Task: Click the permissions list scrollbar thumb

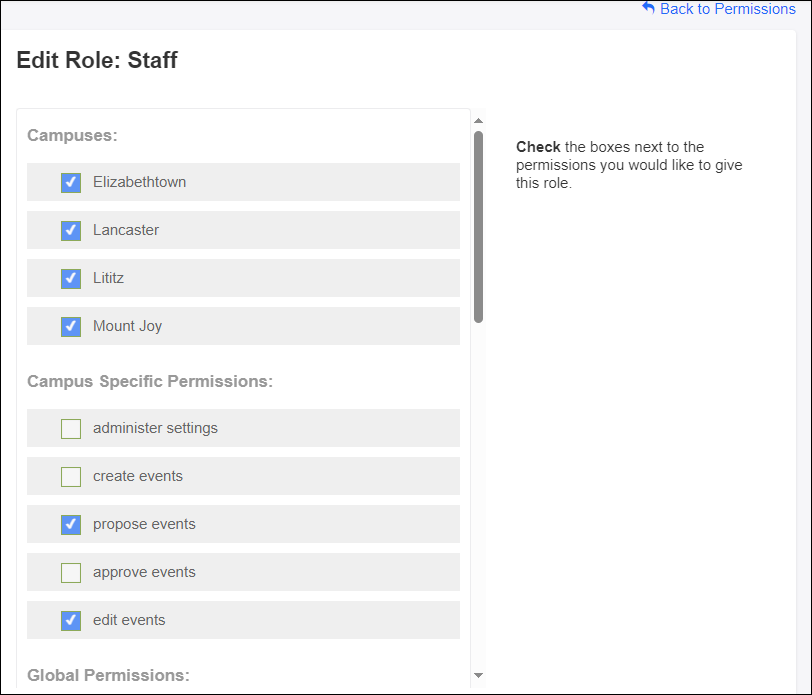Action: tap(478, 225)
